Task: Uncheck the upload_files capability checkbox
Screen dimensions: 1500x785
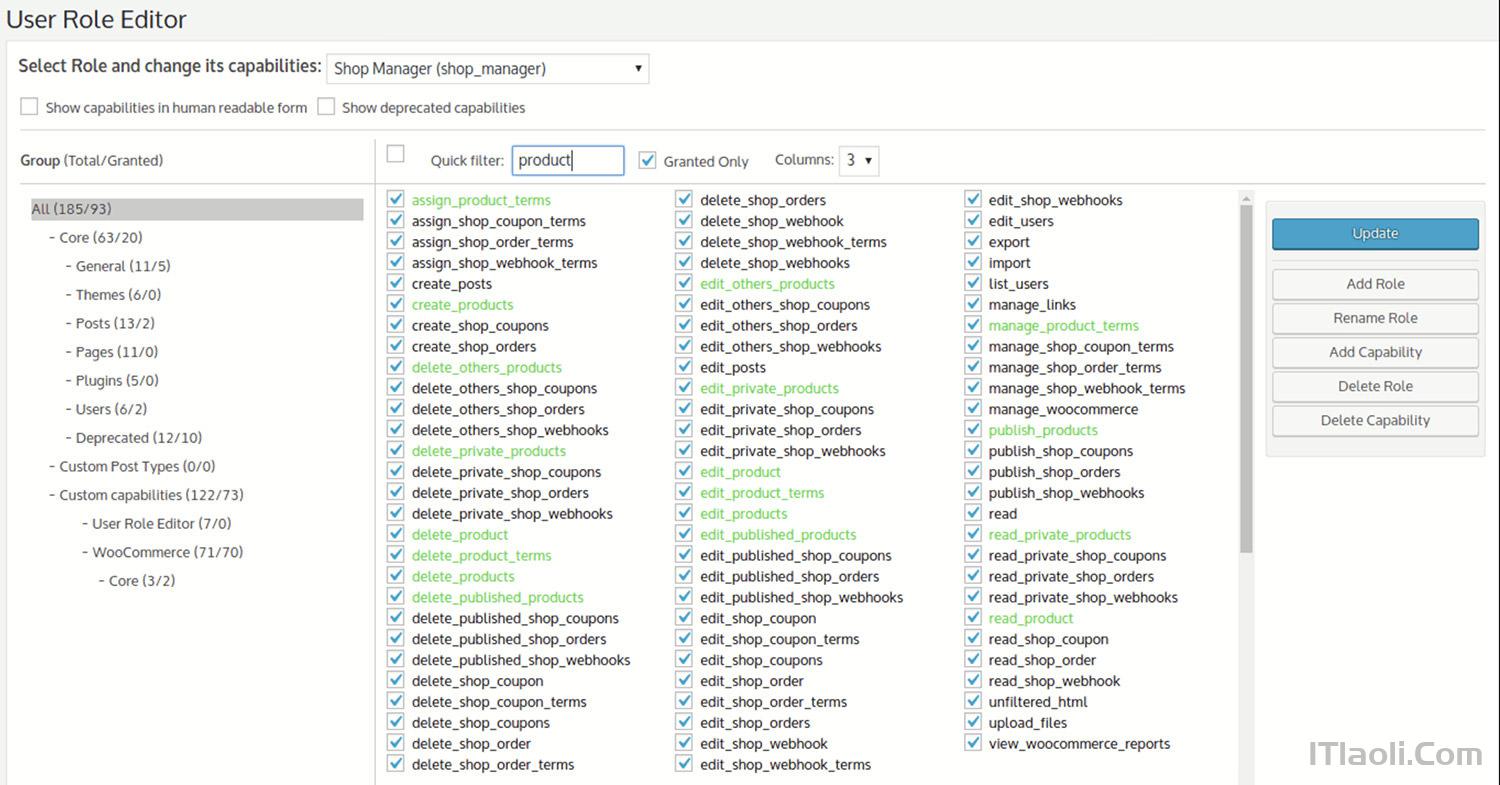Action: pos(973,723)
